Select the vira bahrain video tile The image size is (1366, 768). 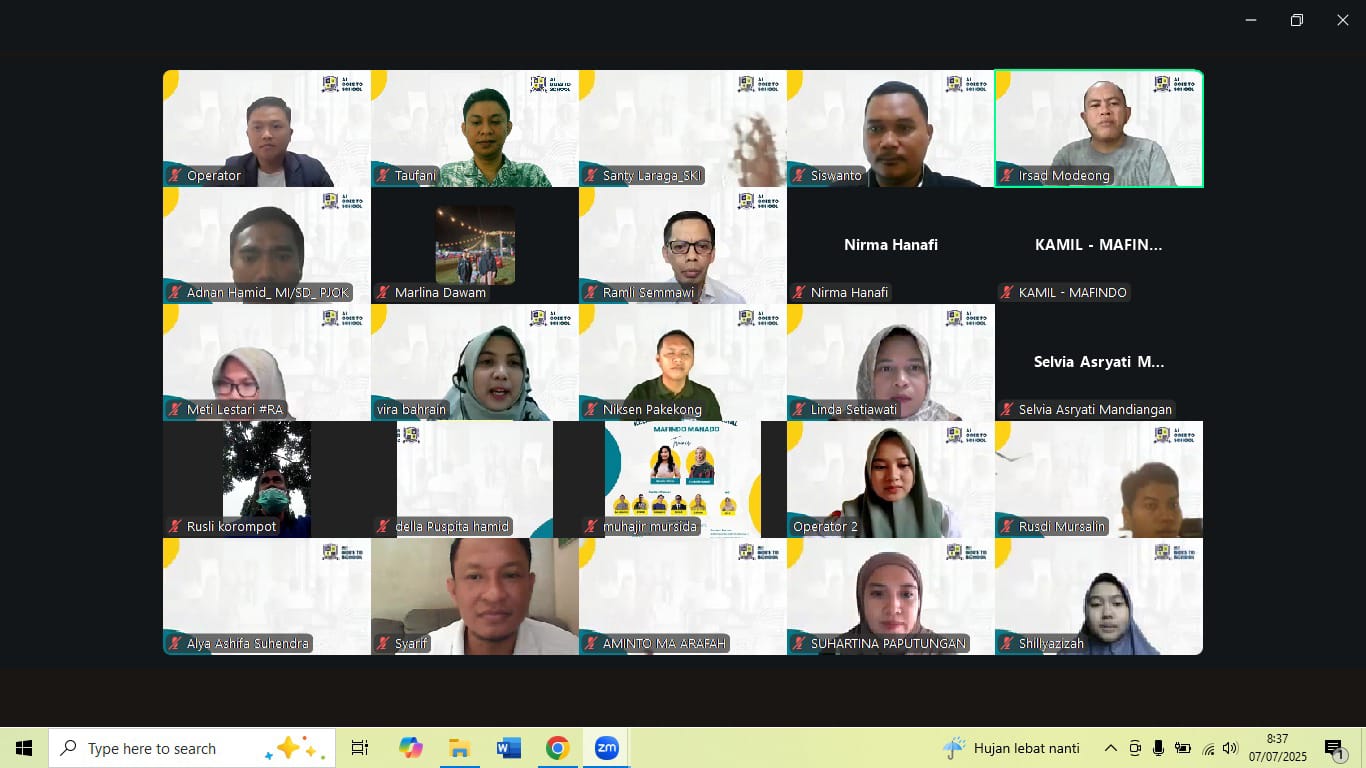(474, 362)
